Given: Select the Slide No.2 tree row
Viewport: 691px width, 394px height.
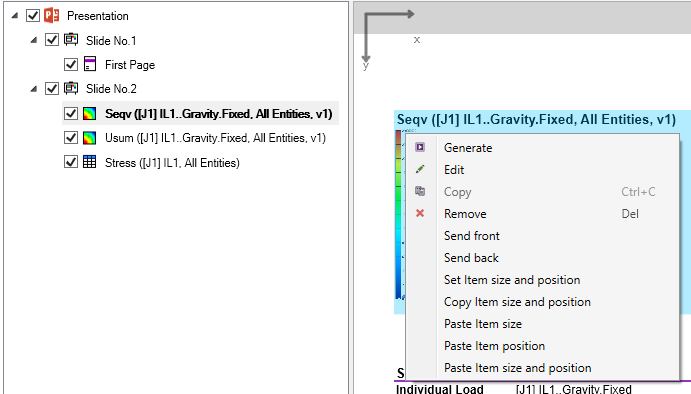Looking at the screenshot, I should pos(111,89).
